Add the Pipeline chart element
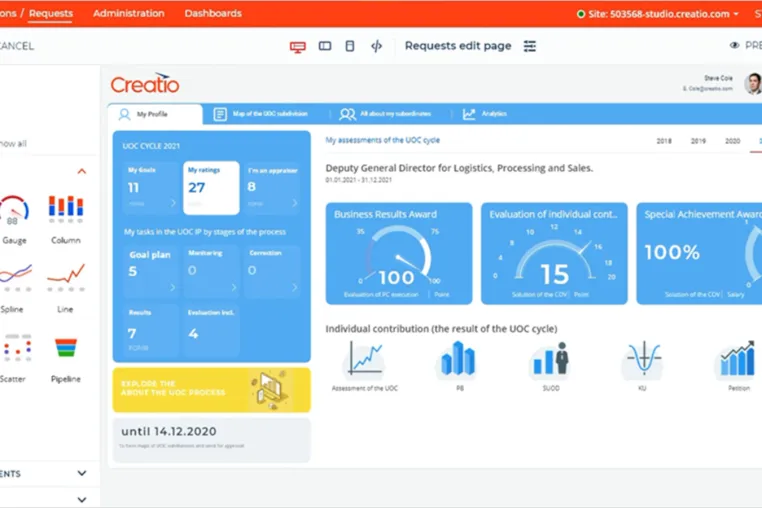 point(66,359)
